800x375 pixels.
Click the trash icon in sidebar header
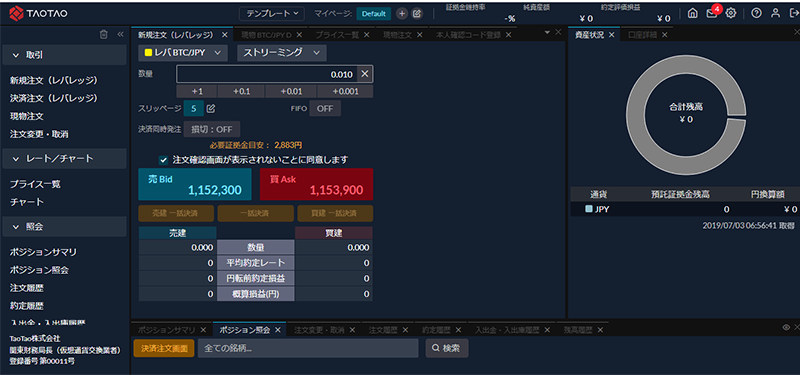[104, 34]
